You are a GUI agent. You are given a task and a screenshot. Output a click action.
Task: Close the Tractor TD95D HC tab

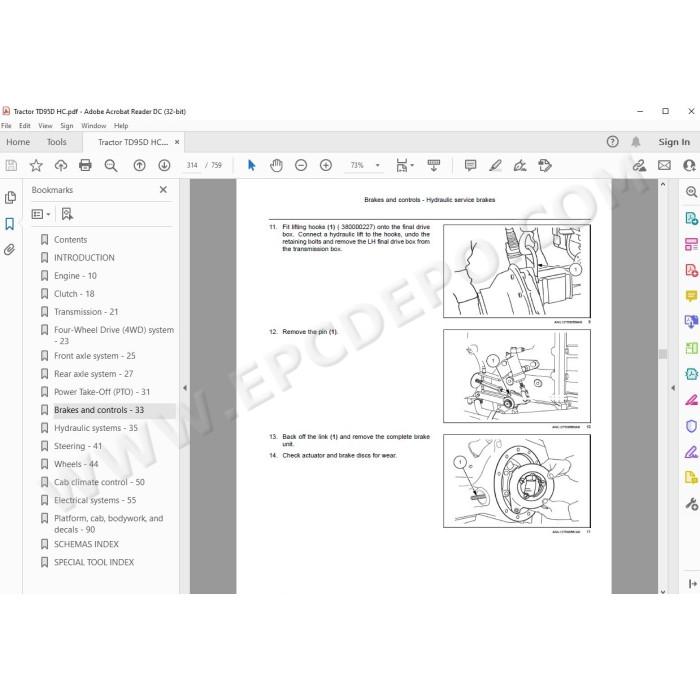pyautogui.click(x=177, y=142)
